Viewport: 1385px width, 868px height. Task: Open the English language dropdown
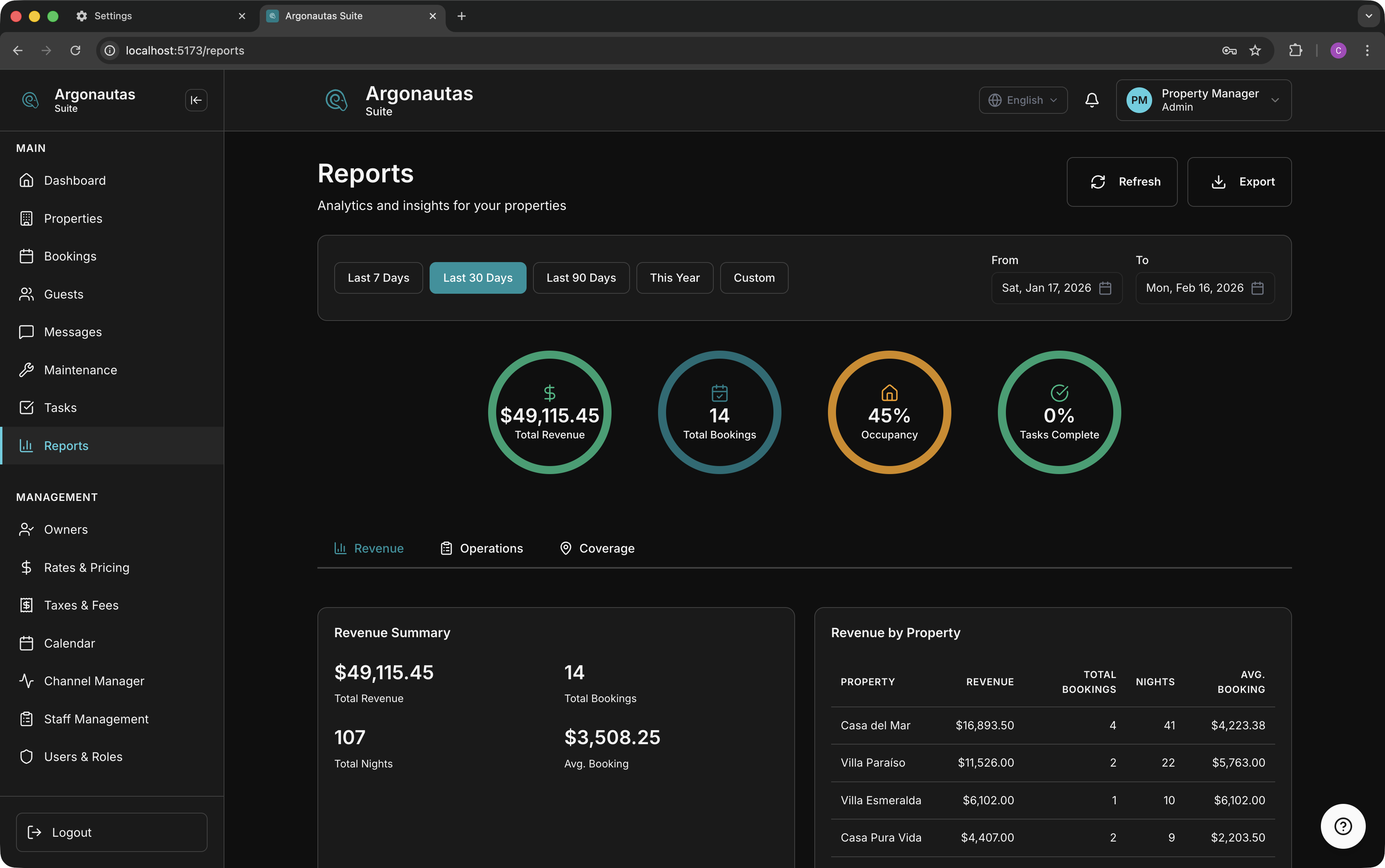pyautogui.click(x=1023, y=101)
